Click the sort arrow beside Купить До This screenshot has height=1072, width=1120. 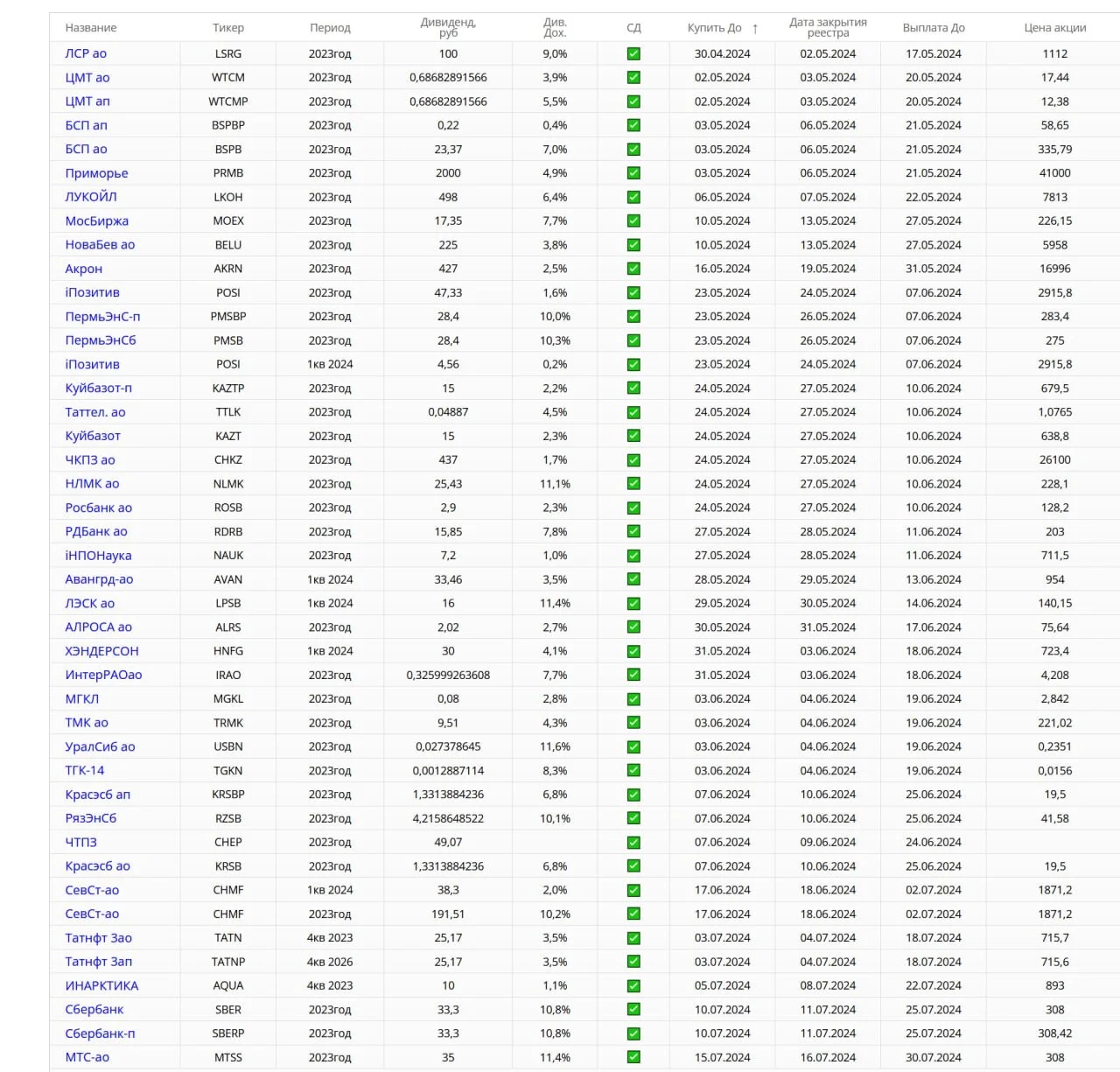pyautogui.click(x=755, y=28)
